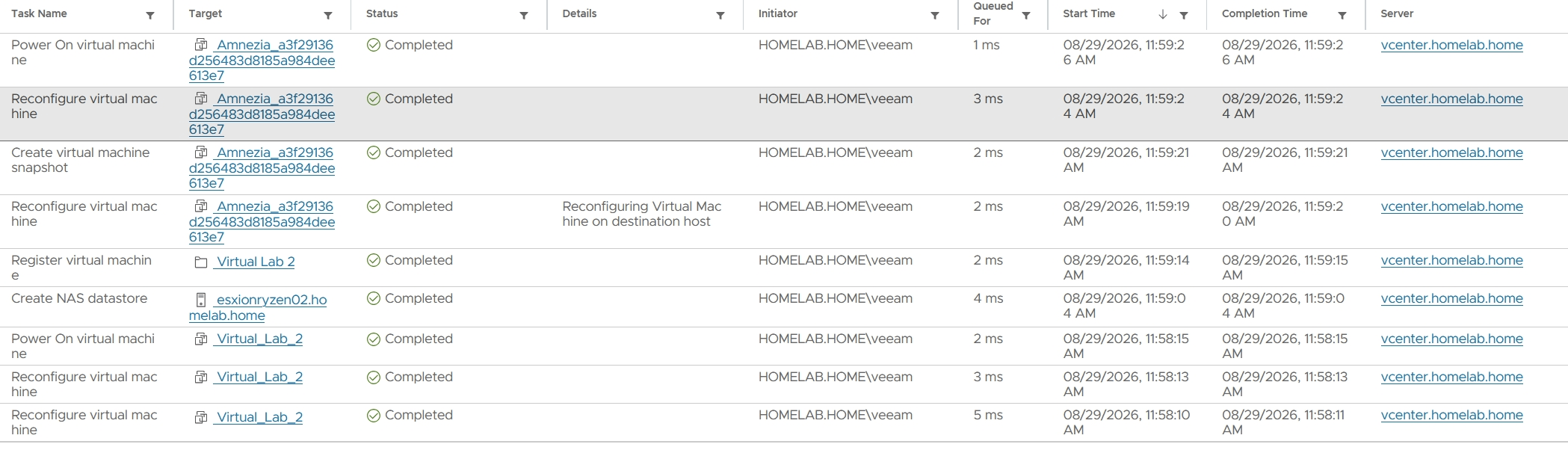Viewport: 1568px width, 450px height.
Task: Toggle Start Time sort direction arrow
Action: click(1163, 15)
